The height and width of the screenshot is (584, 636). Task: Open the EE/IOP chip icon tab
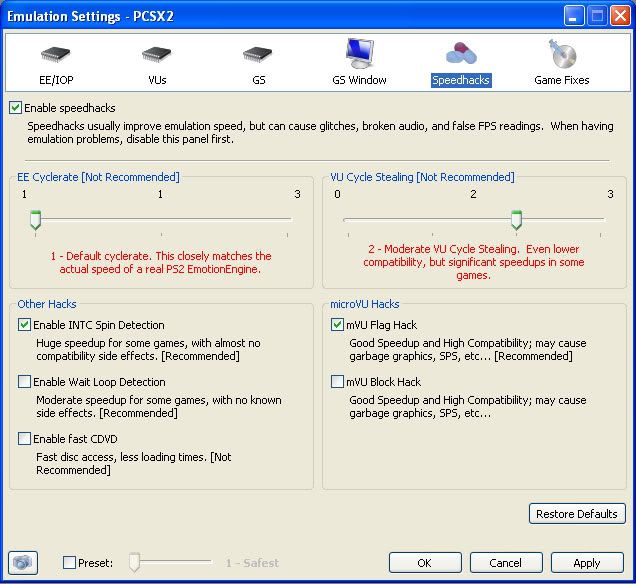coord(56,54)
